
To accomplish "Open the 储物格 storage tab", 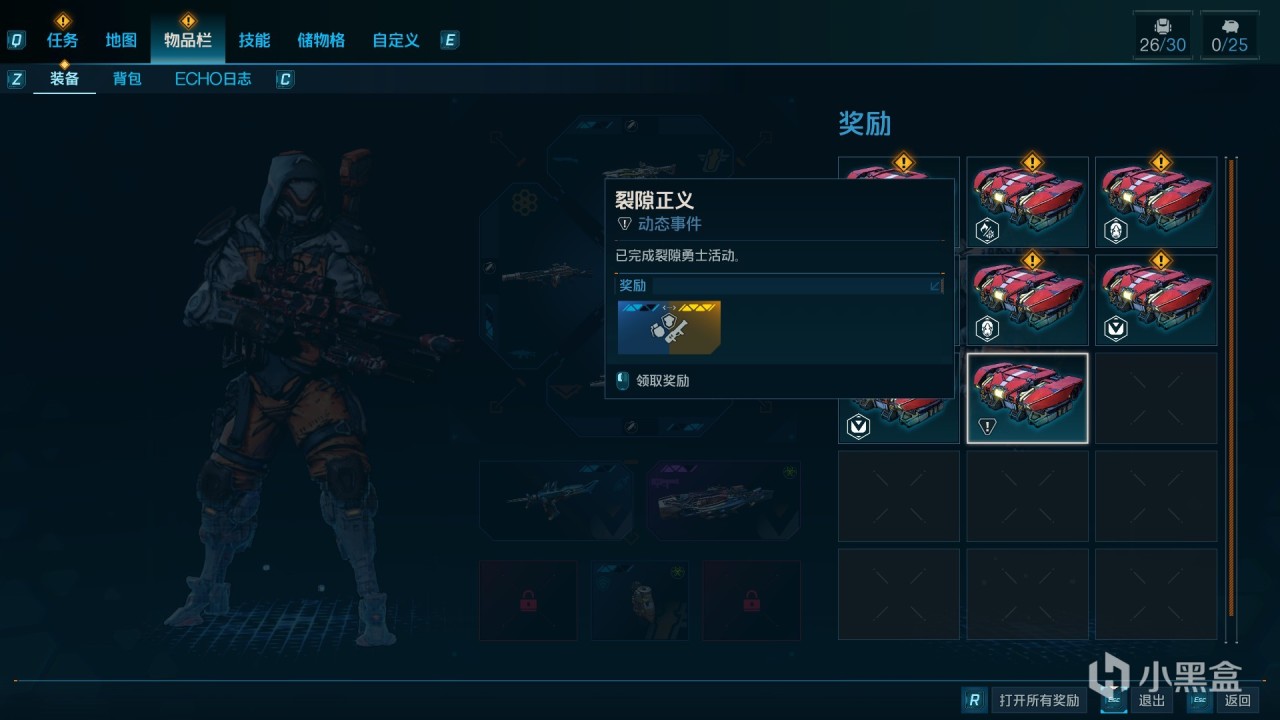I will click(x=321, y=40).
